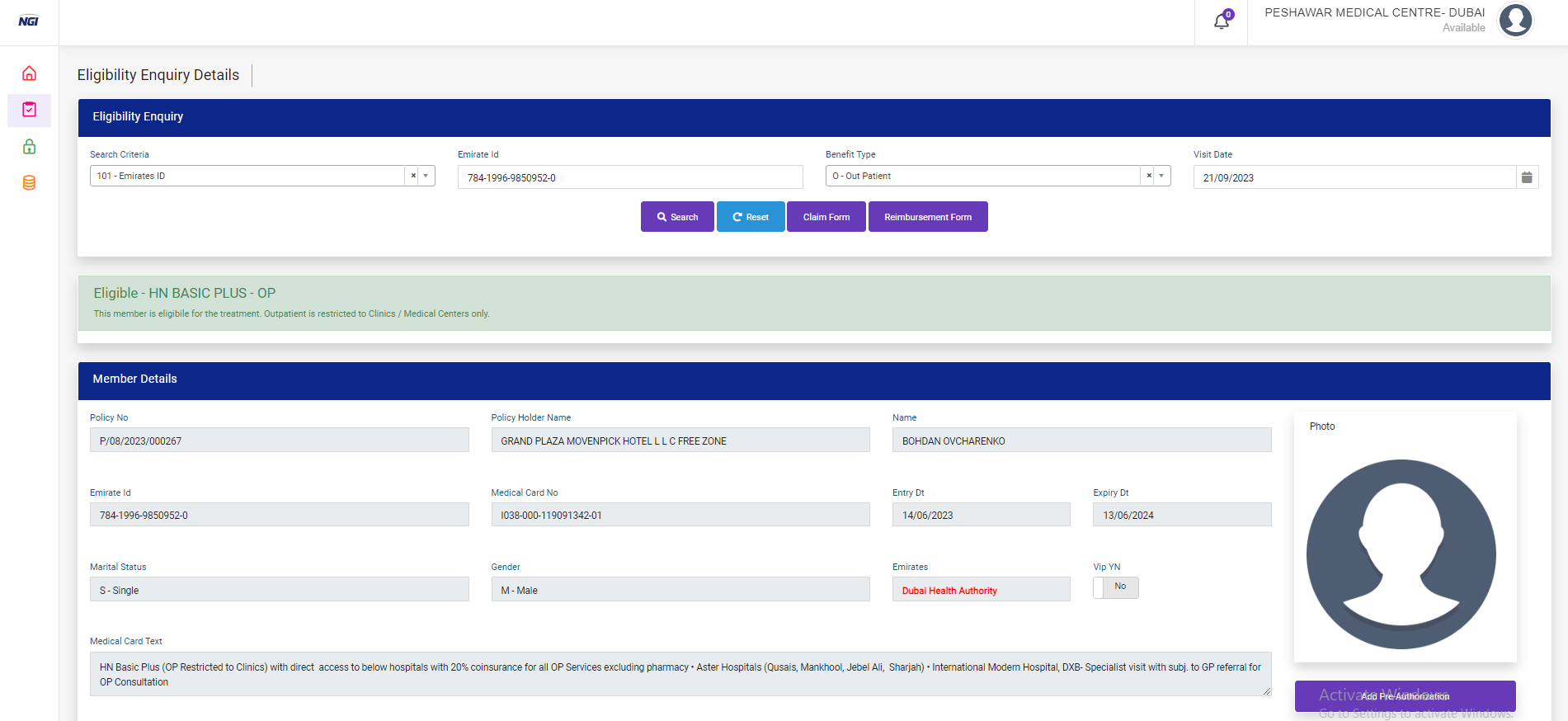Click the NGI logo in the corner

click(29, 21)
